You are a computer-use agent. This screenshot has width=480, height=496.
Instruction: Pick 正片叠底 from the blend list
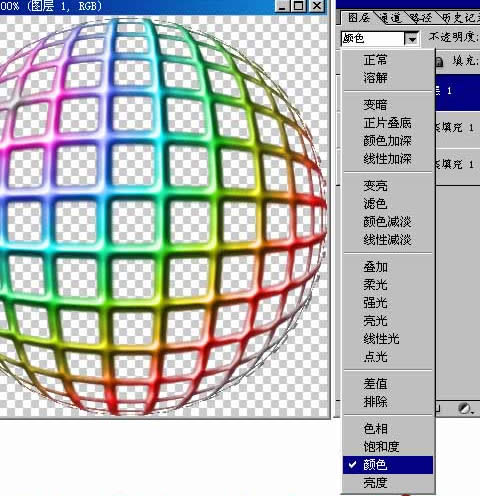coord(387,123)
